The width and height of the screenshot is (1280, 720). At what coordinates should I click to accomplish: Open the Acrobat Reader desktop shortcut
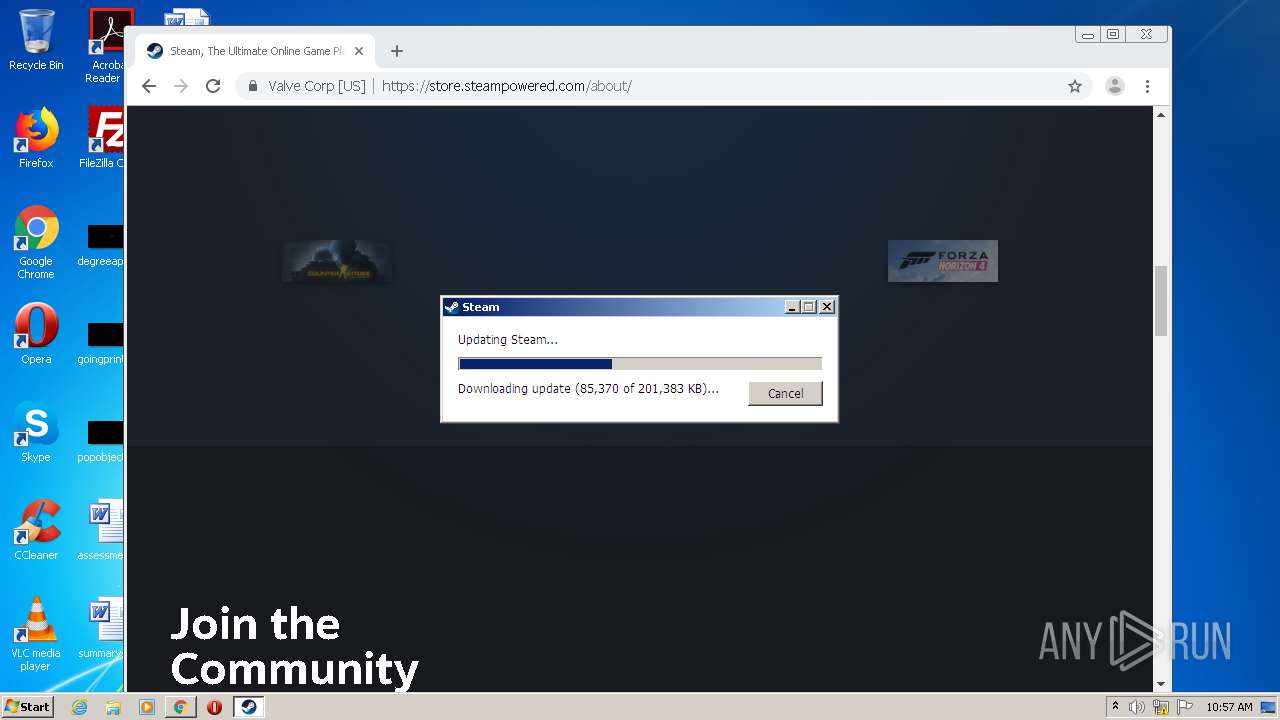coord(106,46)
